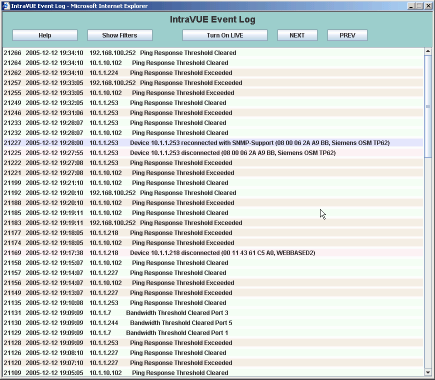The height and width of the screenshot is (380, 435).
Task: Select event ID 21246
Action: pos(12,113)
